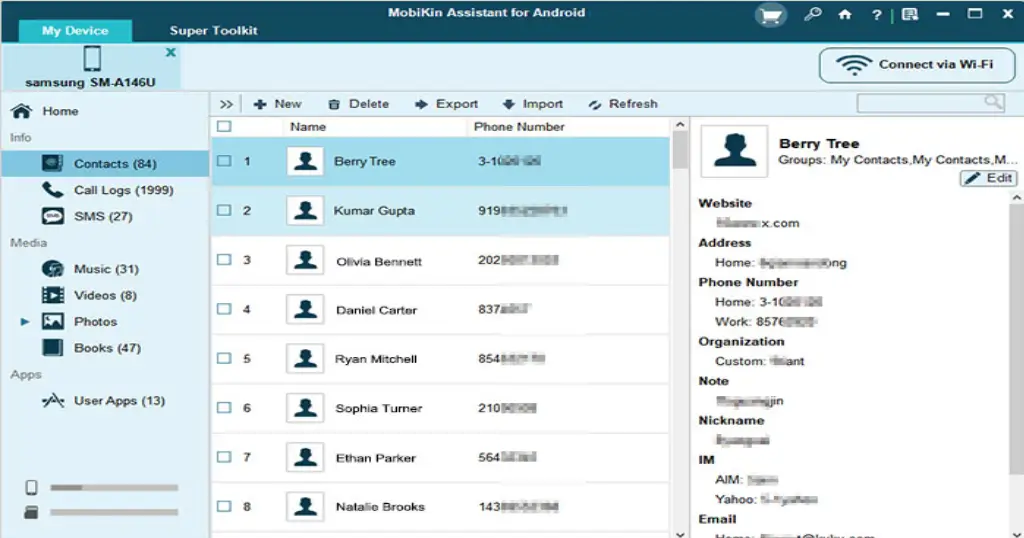Expand the Photos tree arrow
This screenshot has height=538, width=1024.
[25, 322]
